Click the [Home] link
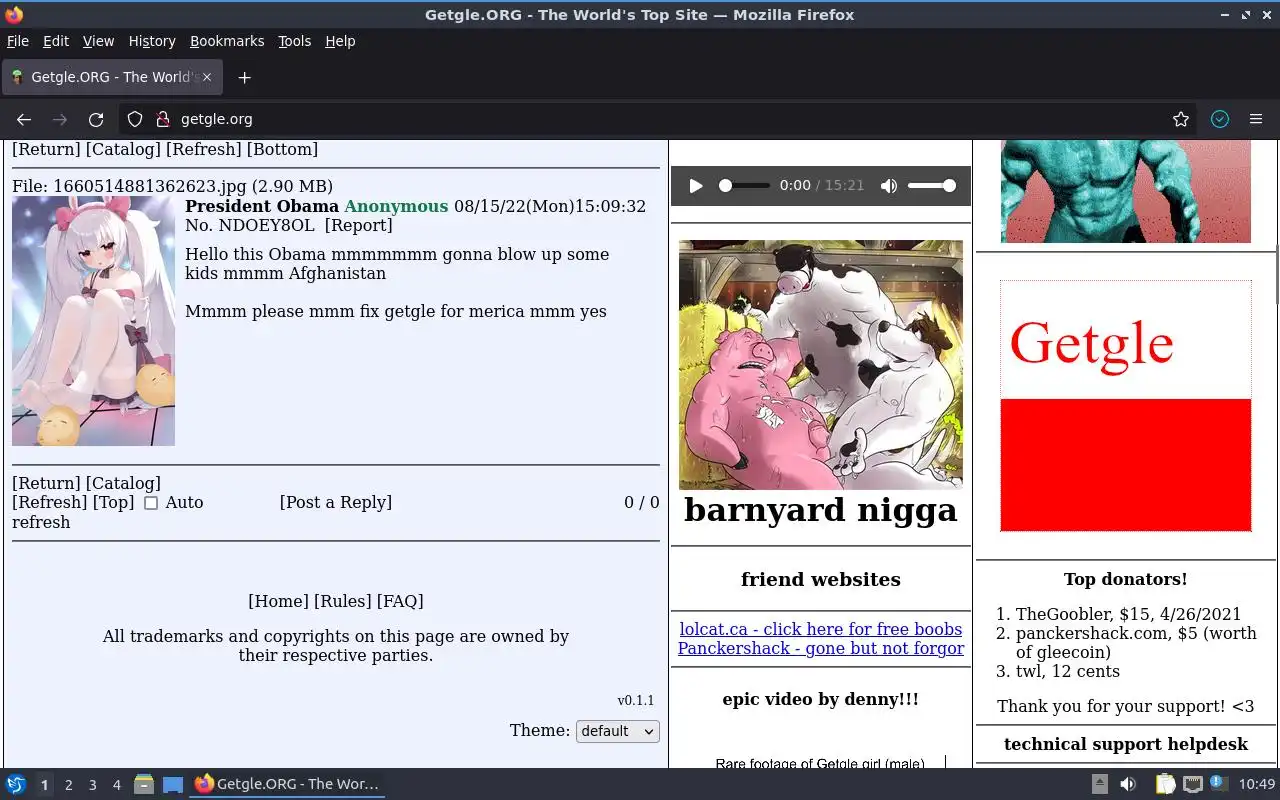 [x=278, y=601]
